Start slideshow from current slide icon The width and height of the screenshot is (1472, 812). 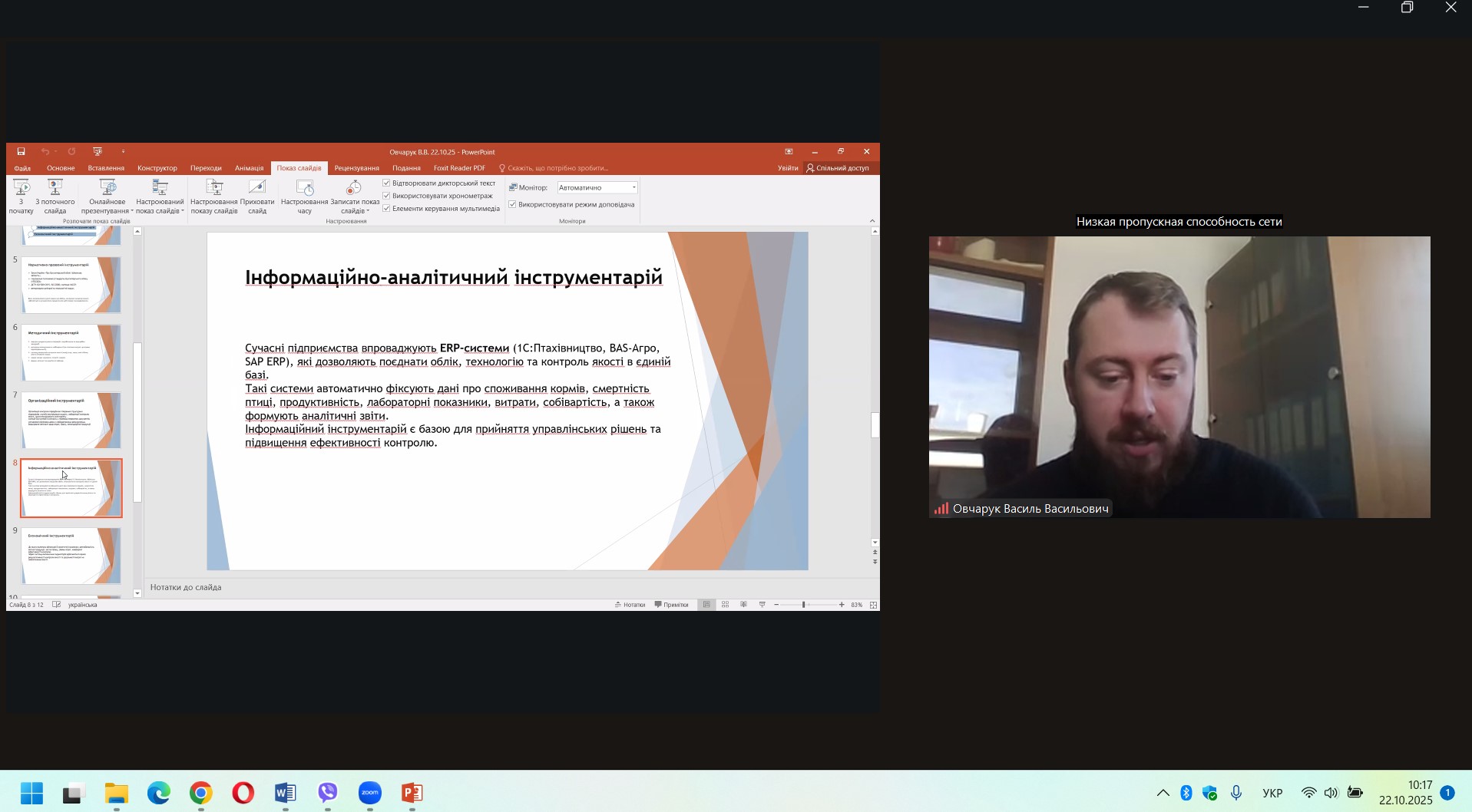[55, 188]
